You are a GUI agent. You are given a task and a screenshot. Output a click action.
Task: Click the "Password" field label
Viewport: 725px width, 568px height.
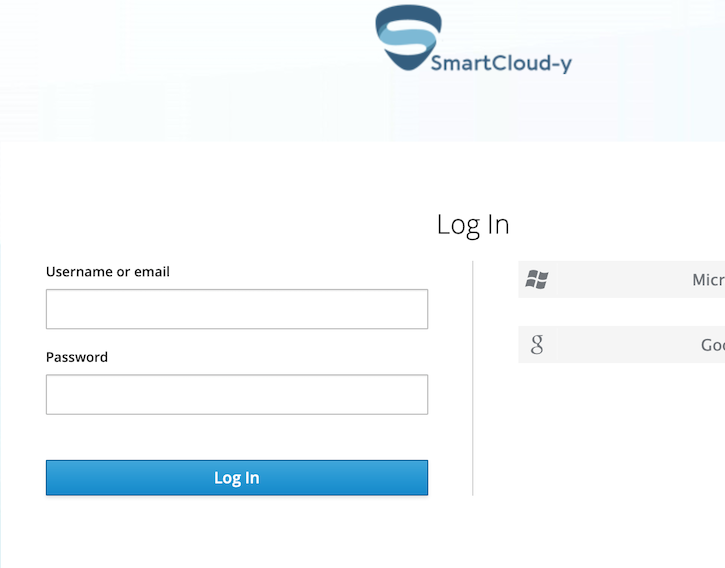[77, 357]
